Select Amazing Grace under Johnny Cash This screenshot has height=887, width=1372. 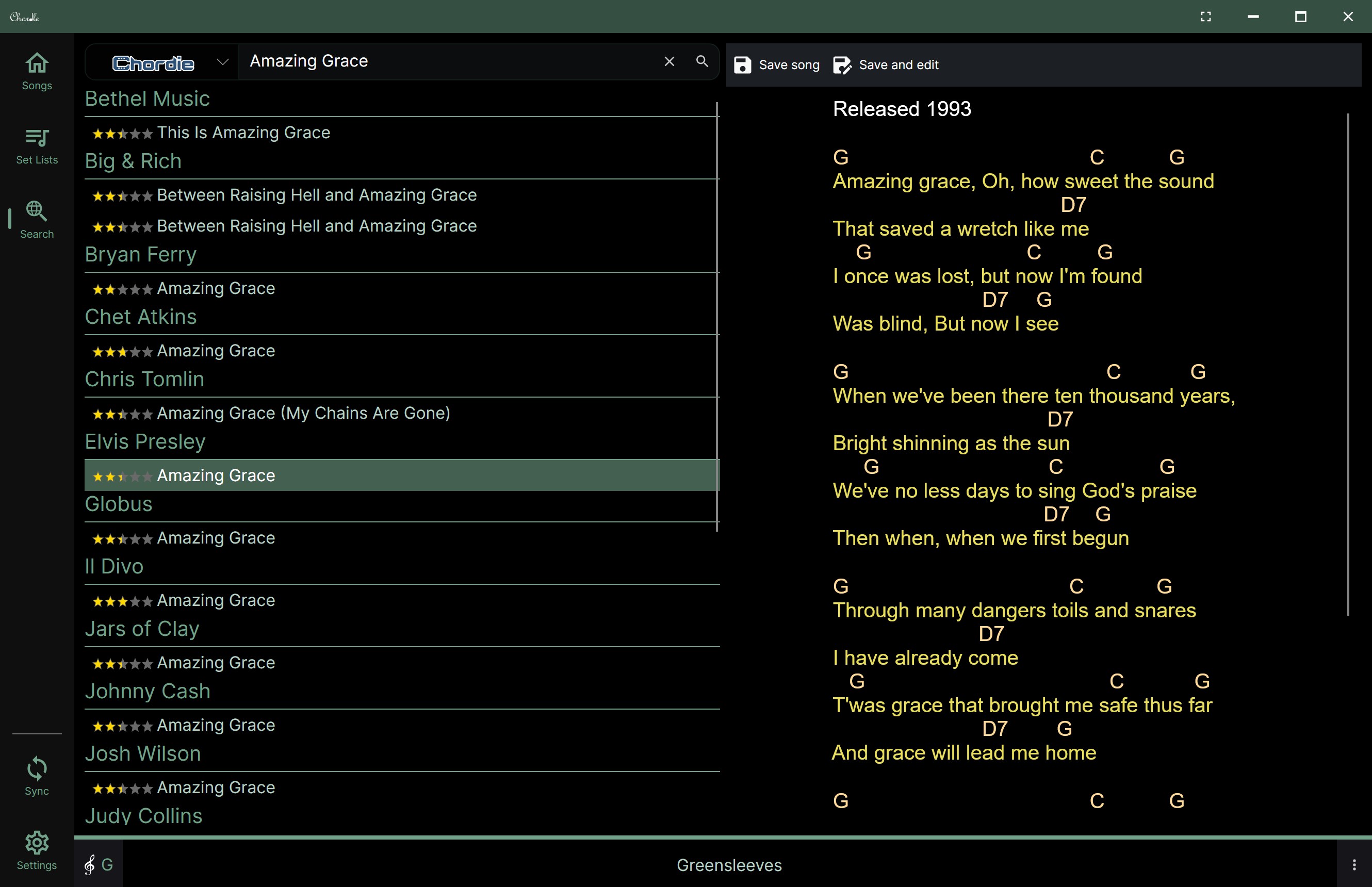[x=401, y=725]
